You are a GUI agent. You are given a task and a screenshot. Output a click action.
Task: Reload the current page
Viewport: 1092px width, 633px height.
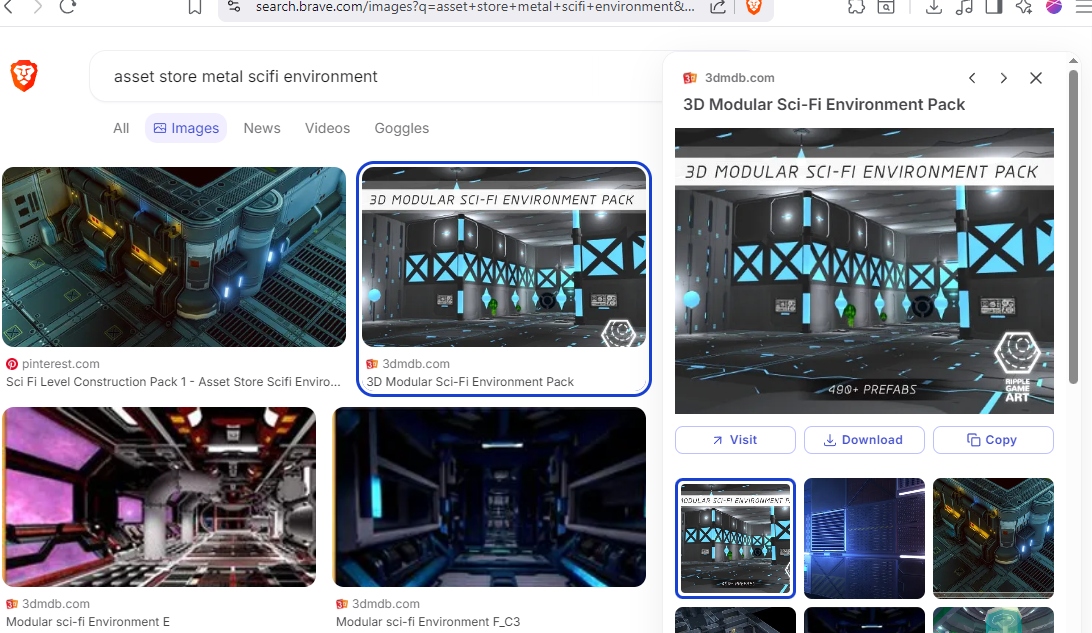pyautogui.click(x=68, y=7)
